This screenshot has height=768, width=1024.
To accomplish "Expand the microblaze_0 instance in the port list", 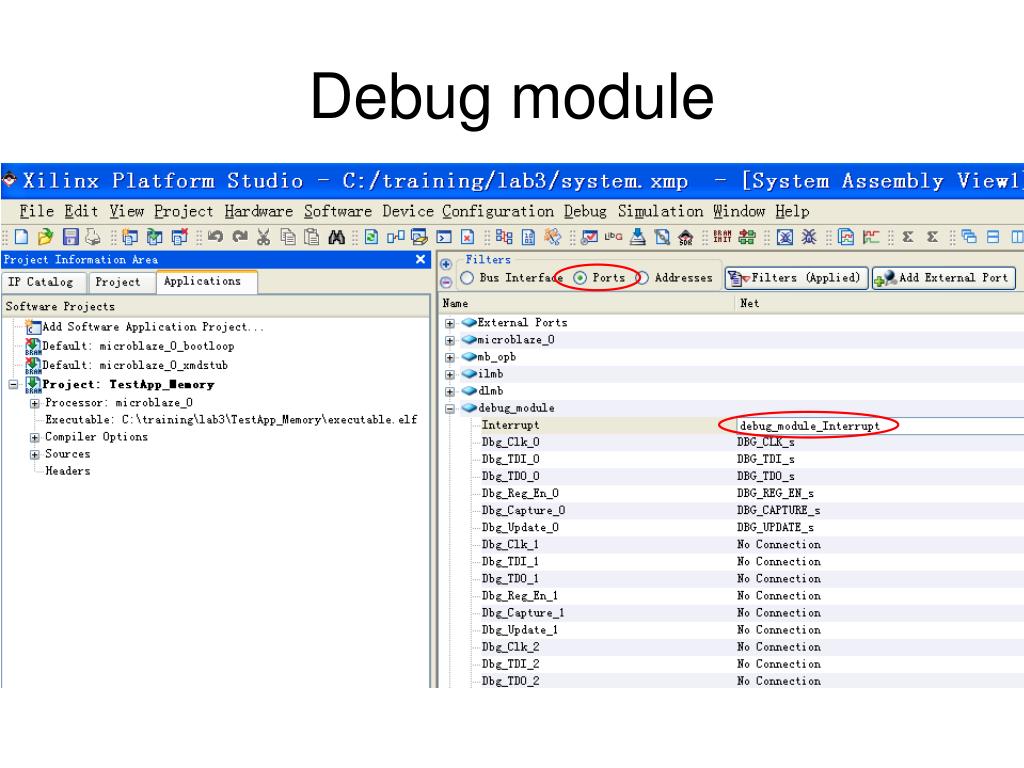I will [450, 340].
